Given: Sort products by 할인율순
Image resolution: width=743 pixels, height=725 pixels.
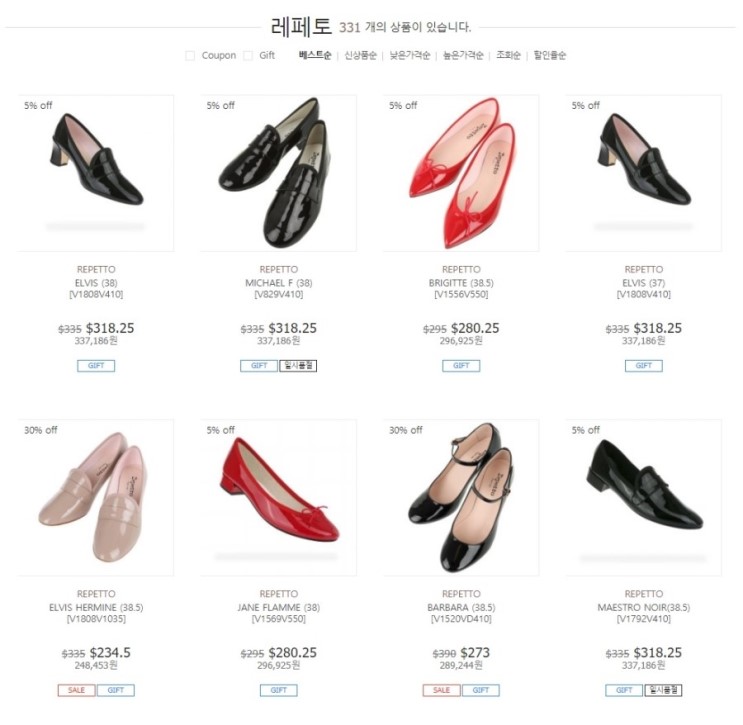Looking at the screenshot, I should tap(550, 55).
